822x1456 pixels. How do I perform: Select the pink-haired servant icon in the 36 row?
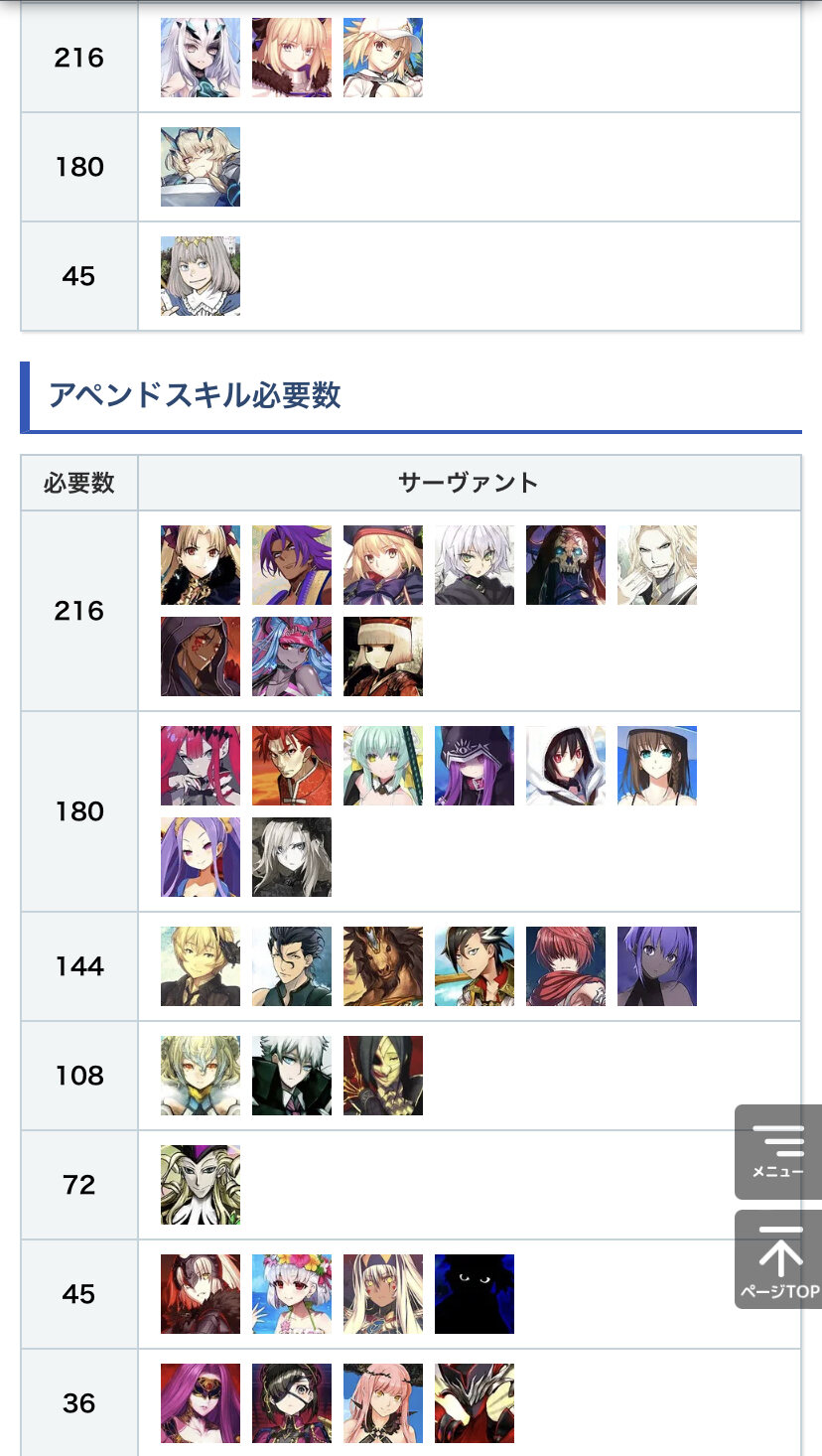click(x=383, y=1403)
